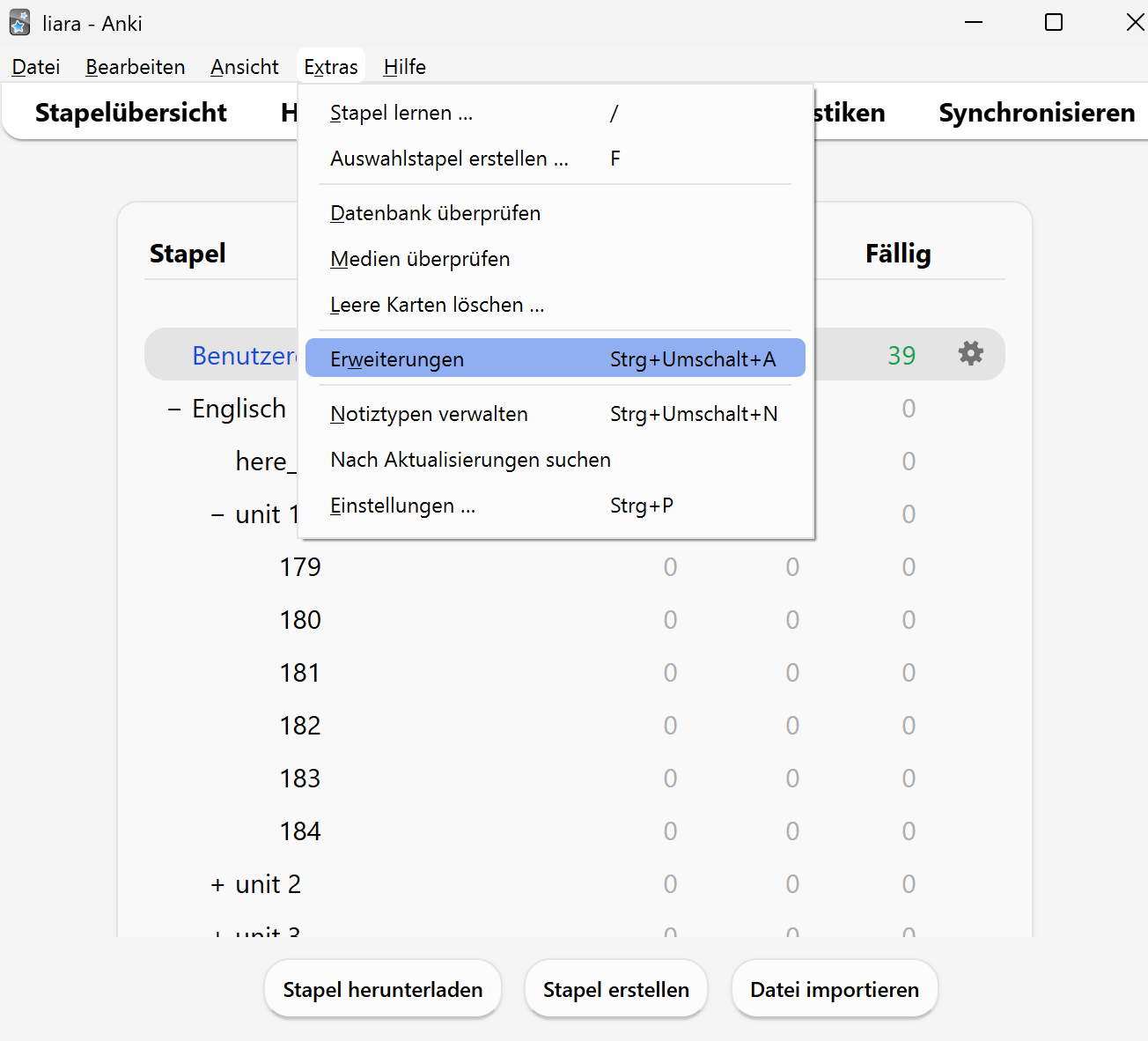Select deck 181
The height and width of the screenshot is (1041, 1148).
[300, 673]
